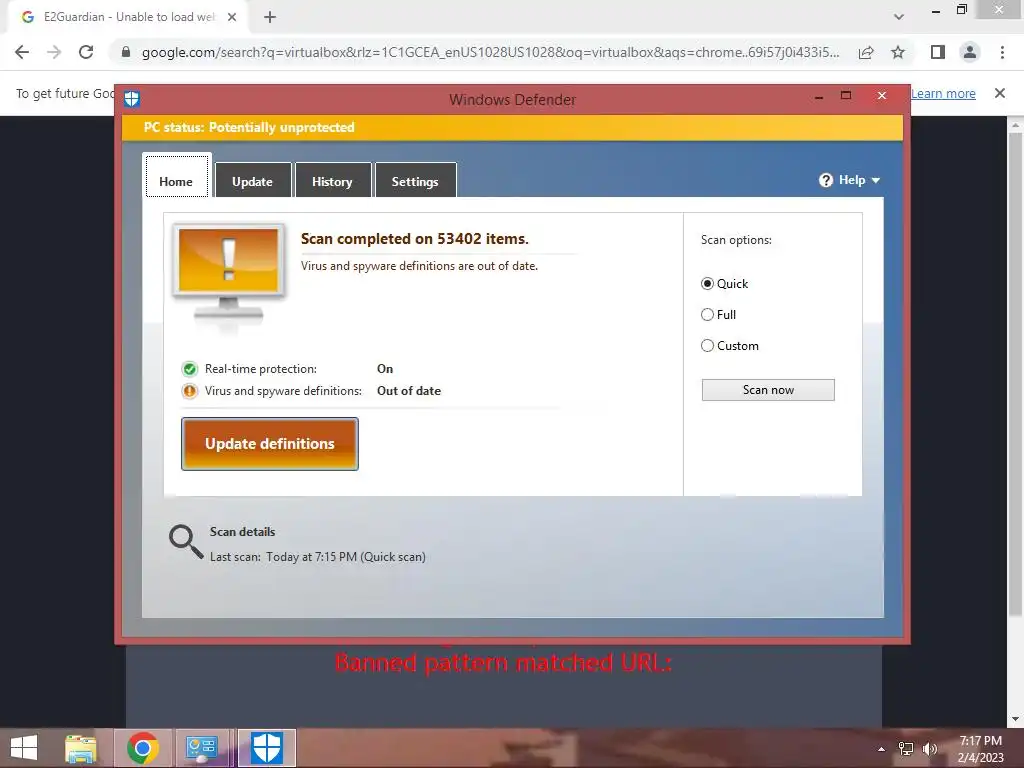Click the scrollbar down arrow
This screenshot has width=1024, height=768.
coord(1015,719)
